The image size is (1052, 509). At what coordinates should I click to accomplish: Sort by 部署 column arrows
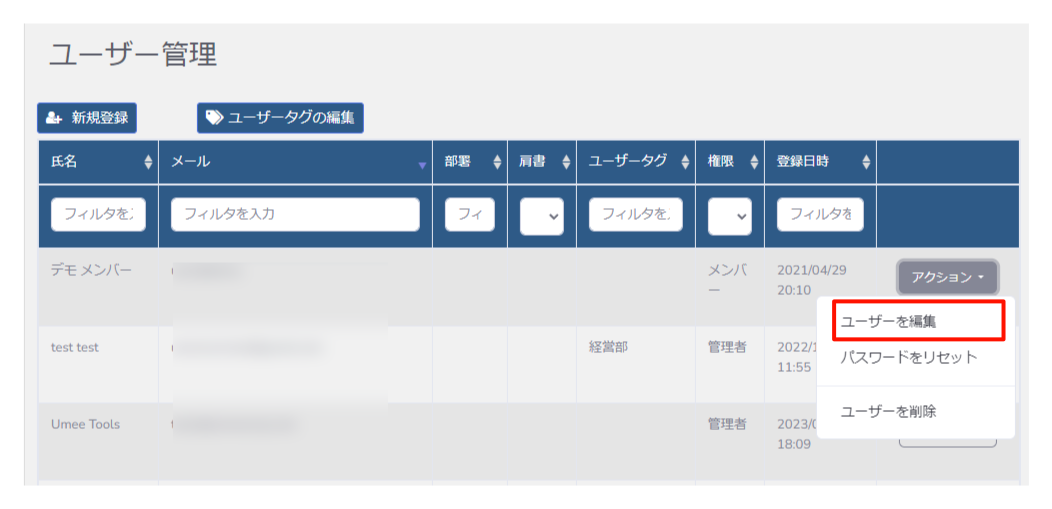497,162
